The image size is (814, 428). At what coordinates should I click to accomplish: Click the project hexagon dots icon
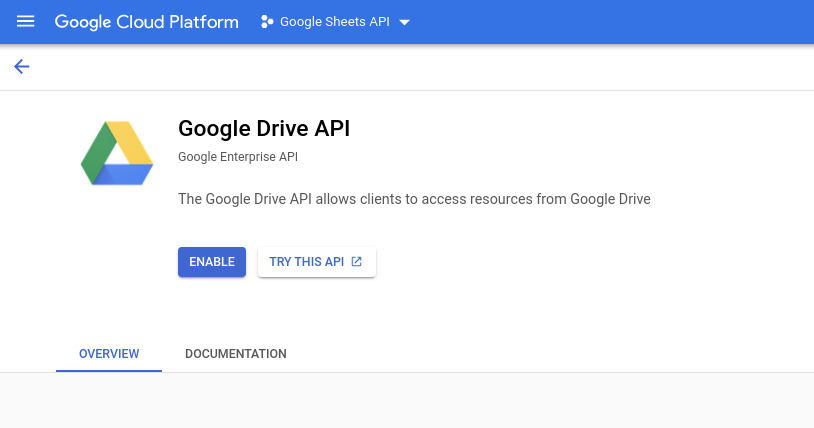(267, 22)
